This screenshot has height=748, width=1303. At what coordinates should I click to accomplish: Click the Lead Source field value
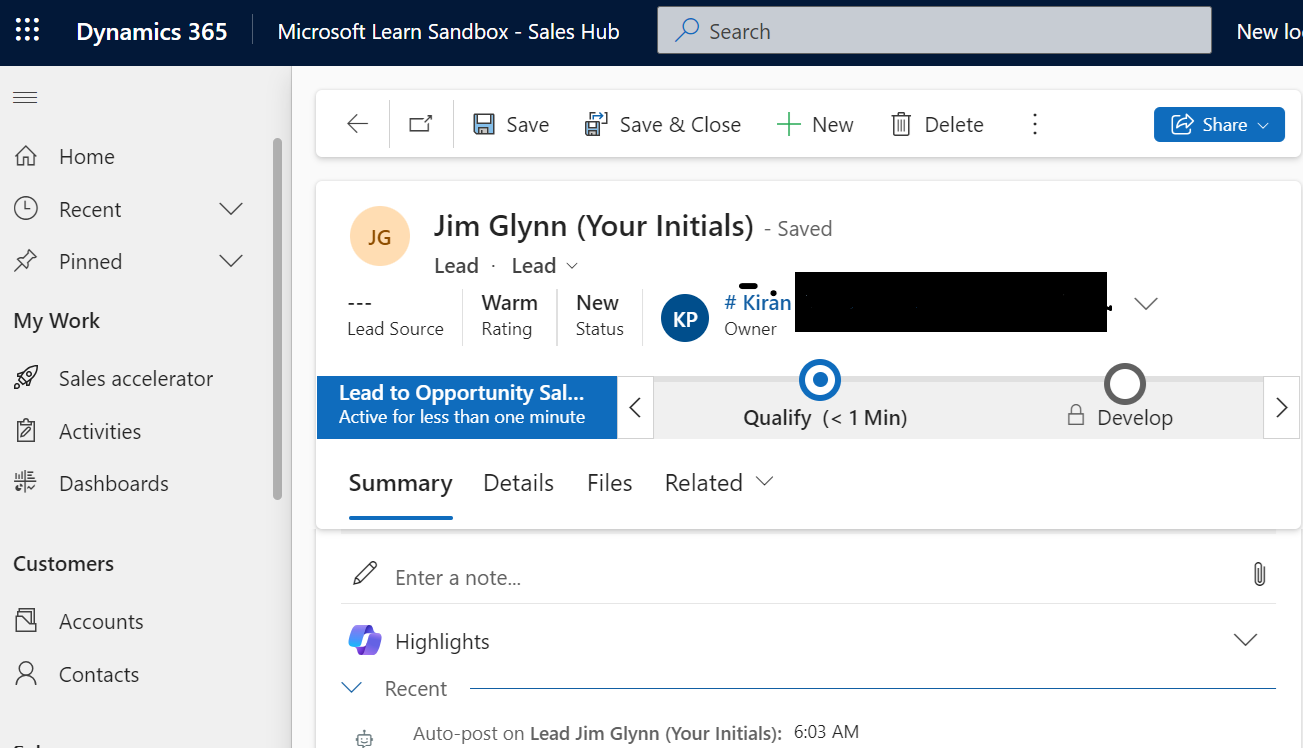tap(359, 302)
